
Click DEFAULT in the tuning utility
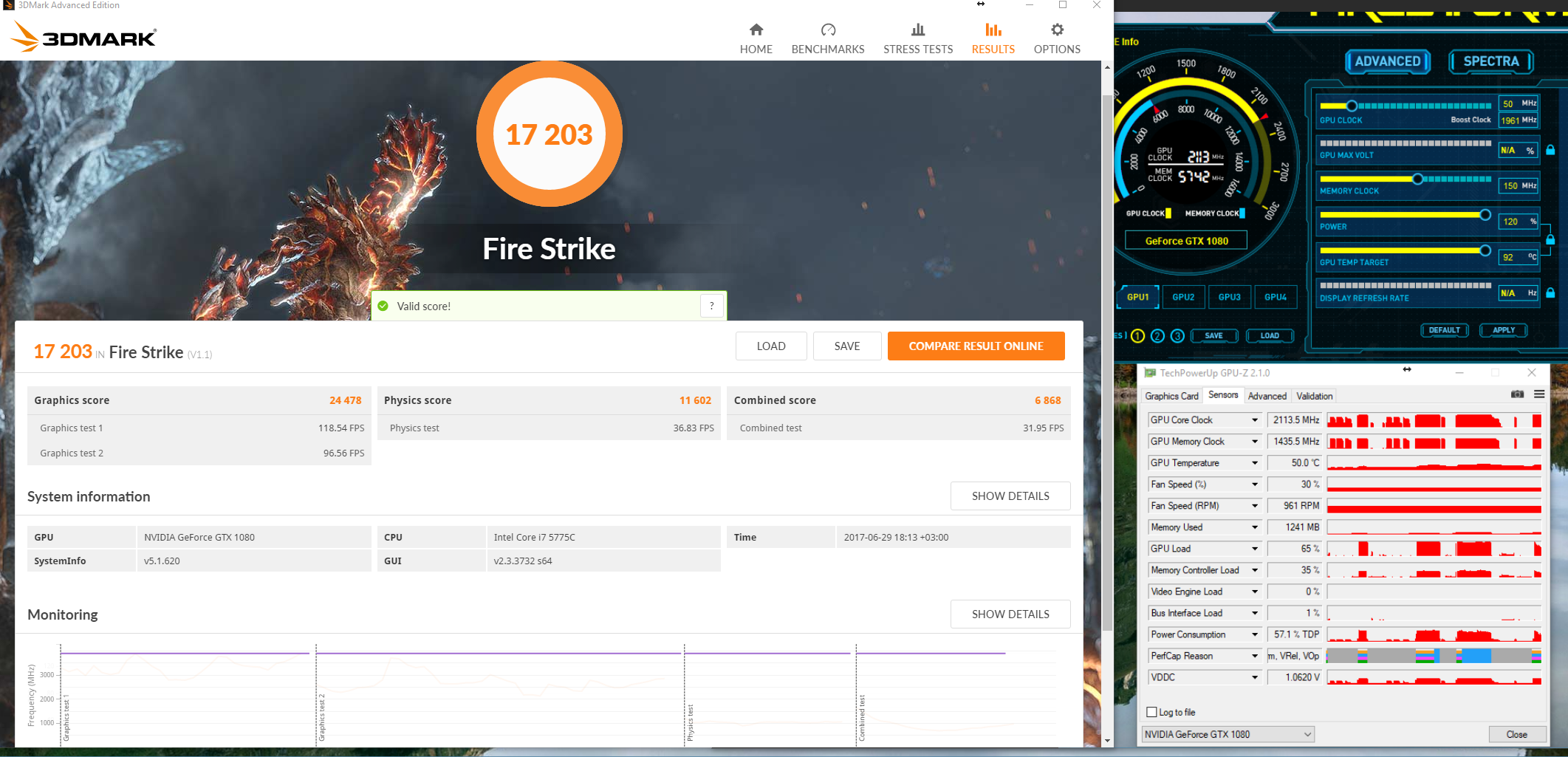tap(1445, 330)
